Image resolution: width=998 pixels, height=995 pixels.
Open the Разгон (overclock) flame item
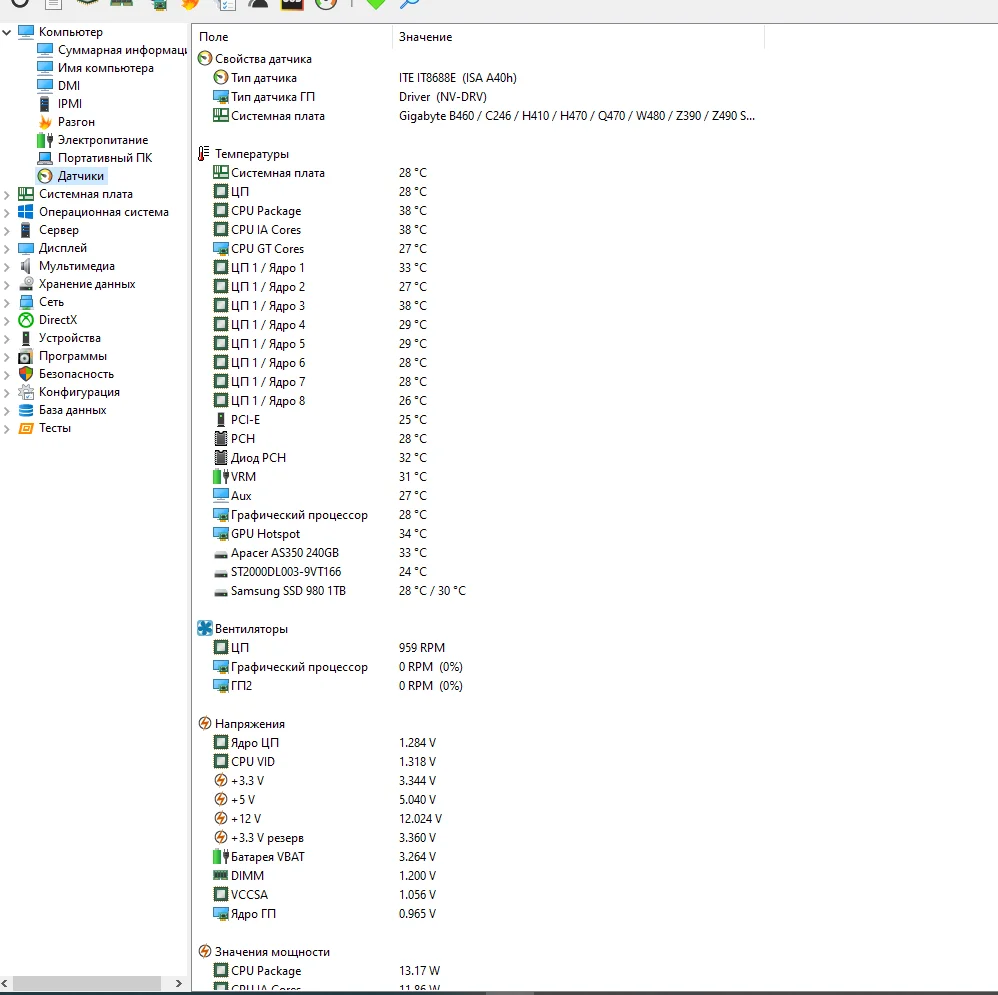tap(76, 122)
